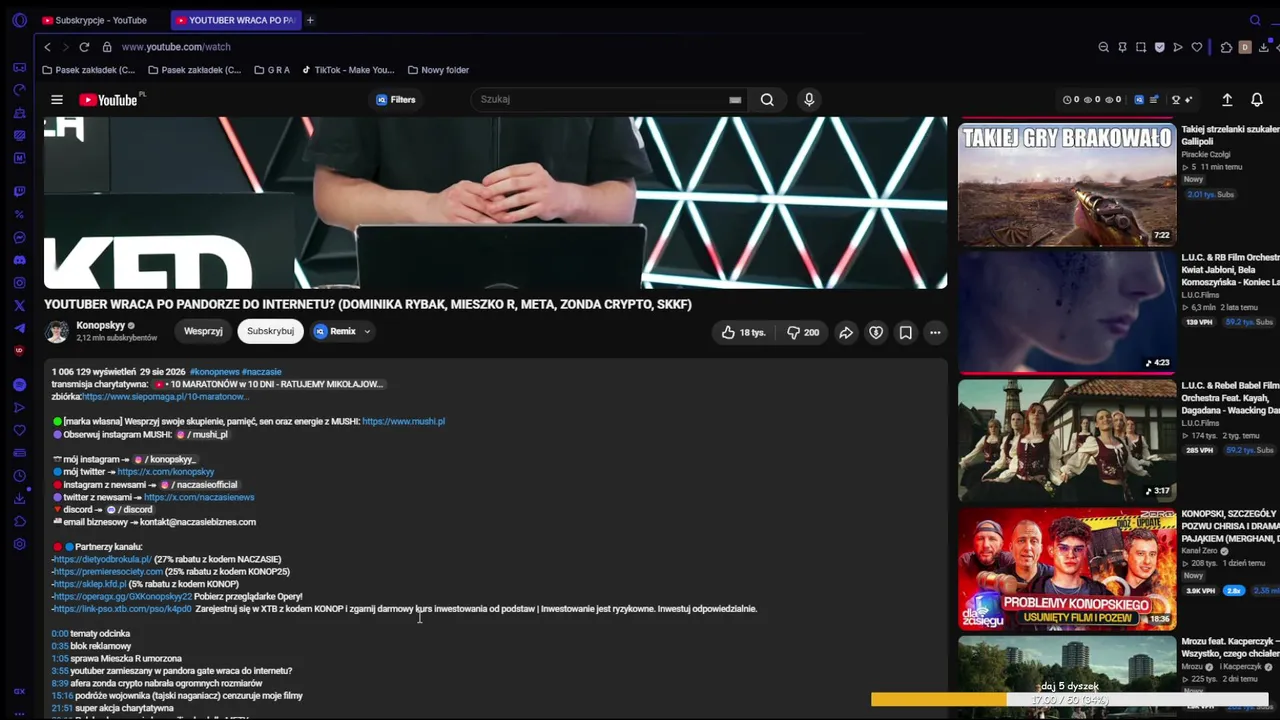Run YouTube search with magnifier button
Screen dimensions: 1280x720
[x=767, y=100]
